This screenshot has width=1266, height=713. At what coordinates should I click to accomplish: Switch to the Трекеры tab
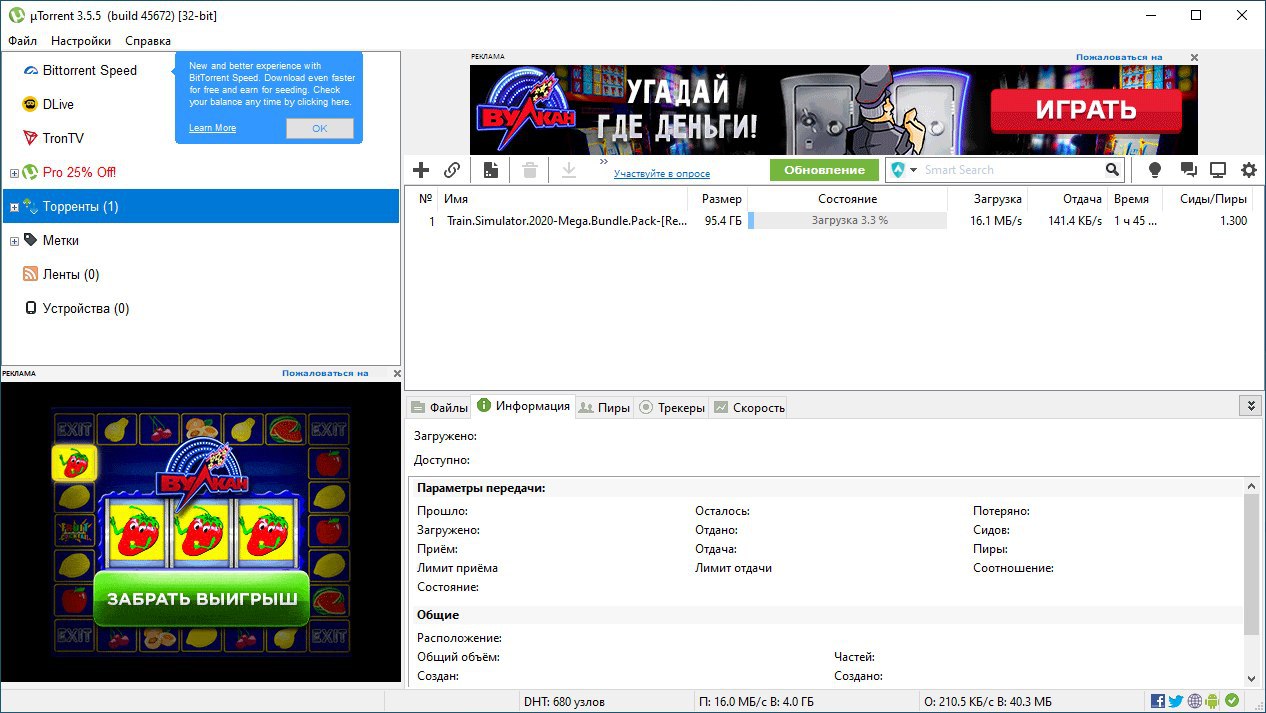click(x=674, y=407)
